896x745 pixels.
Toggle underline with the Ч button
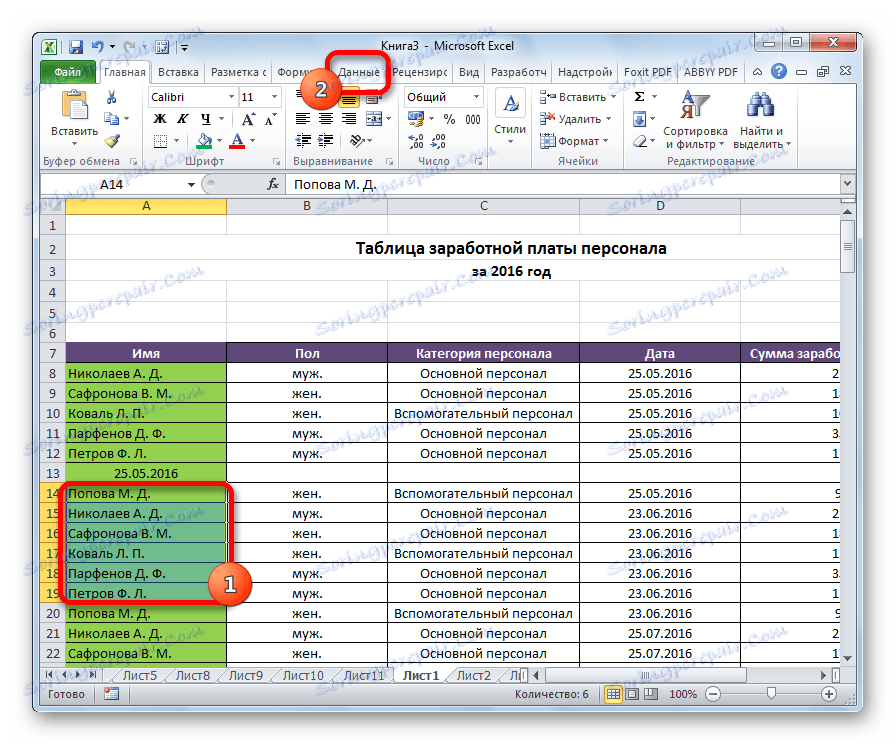[x=207, y=119]
